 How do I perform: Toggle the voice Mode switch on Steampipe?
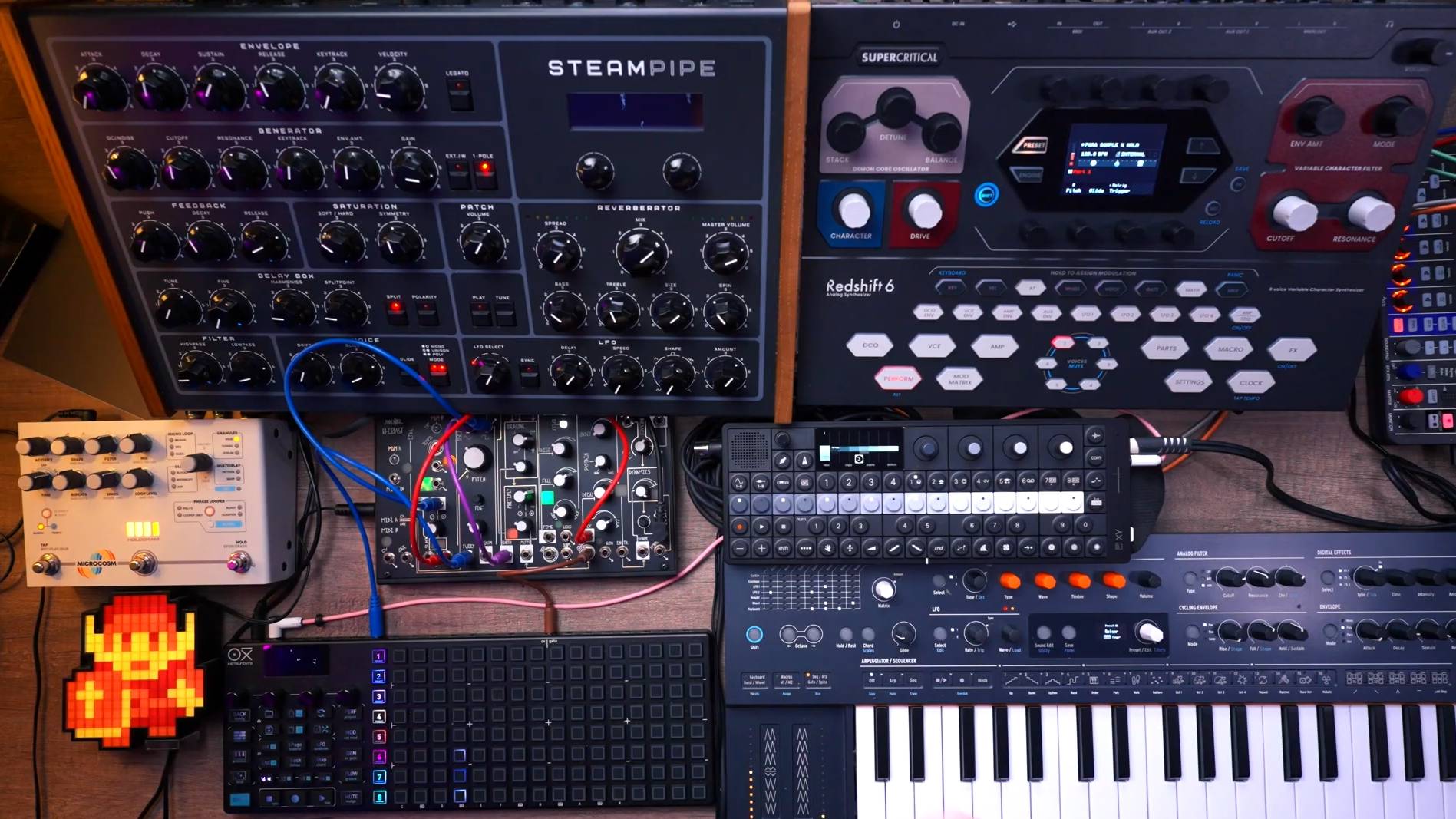437,373
